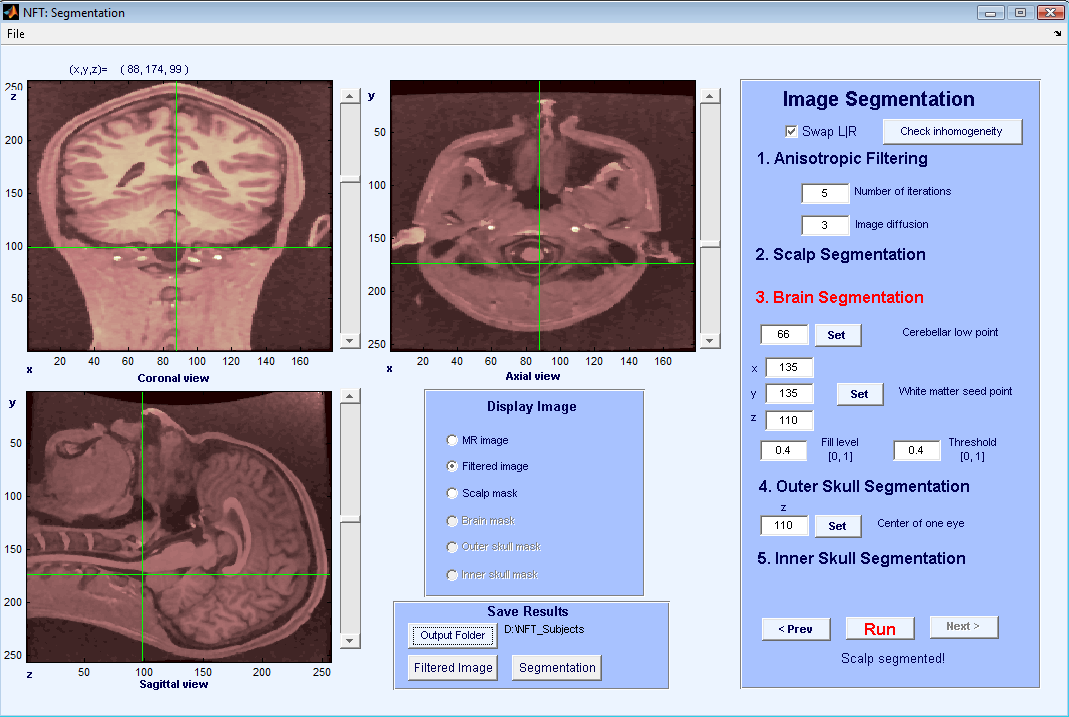Click the coronal view slice slider thumb

(349, 180)
